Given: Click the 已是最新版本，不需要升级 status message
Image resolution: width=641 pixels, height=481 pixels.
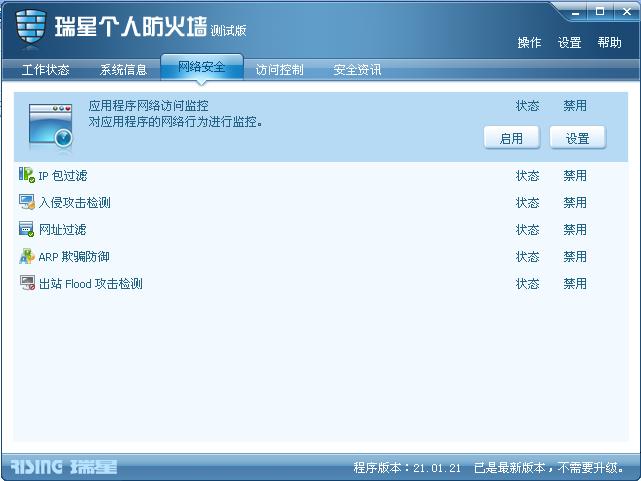Looking at the screenshot, I should pos(549,468).
